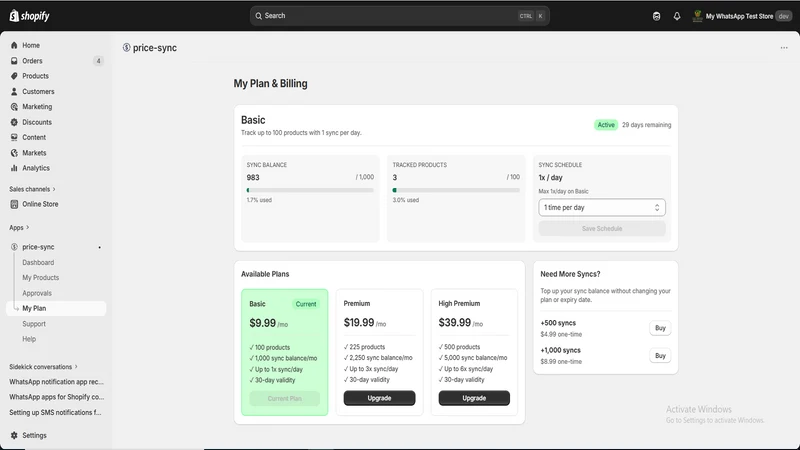Click the Settings gear icon
800x450 pixels.
[x=14, y=435]
